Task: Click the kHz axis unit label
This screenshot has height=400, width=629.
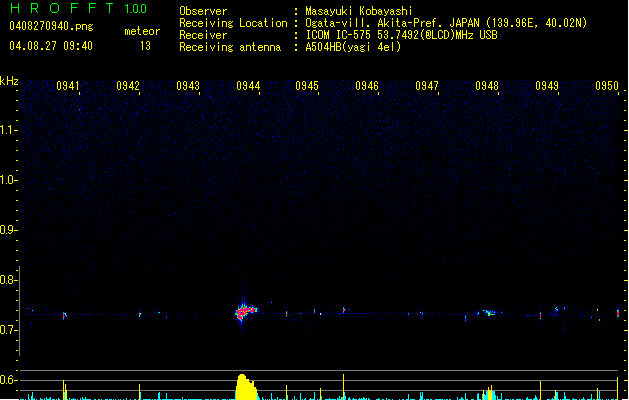Action: point(9,81)
